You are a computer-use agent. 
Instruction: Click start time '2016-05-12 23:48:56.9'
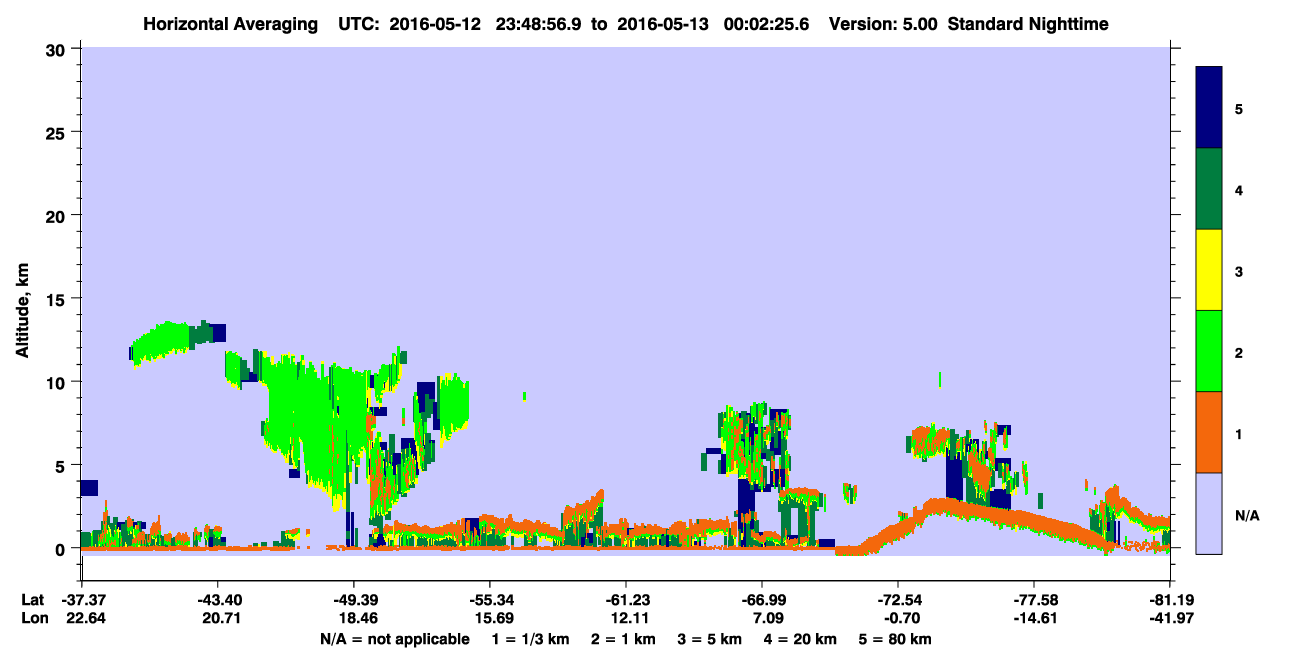[483, 23]
